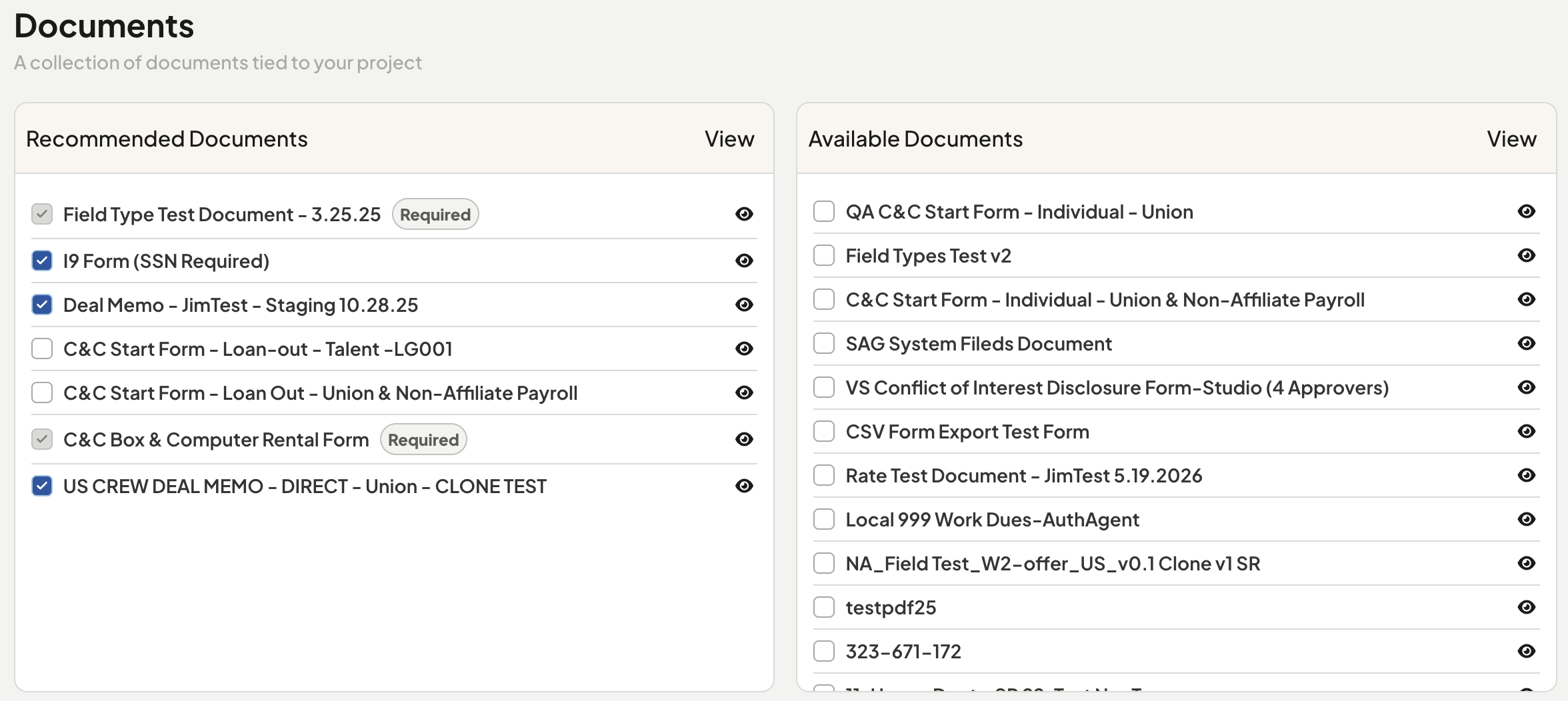This screenshot has width=1568, height=701.
Task: Preview QA C&C Start Form – Individual – Union via its eye icon
Action: pyautogui.click(x=1527, y=211)
